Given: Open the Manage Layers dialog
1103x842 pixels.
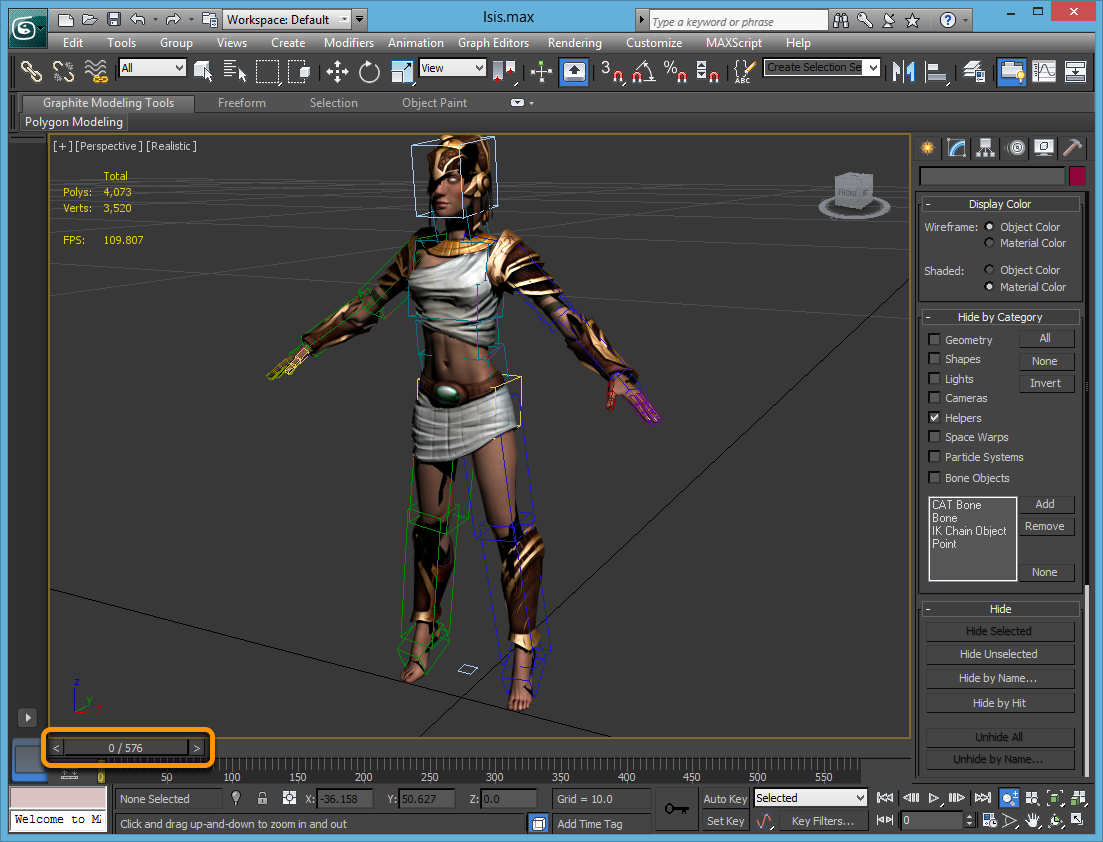Looking at the screenshot, I should coord(974,71).
